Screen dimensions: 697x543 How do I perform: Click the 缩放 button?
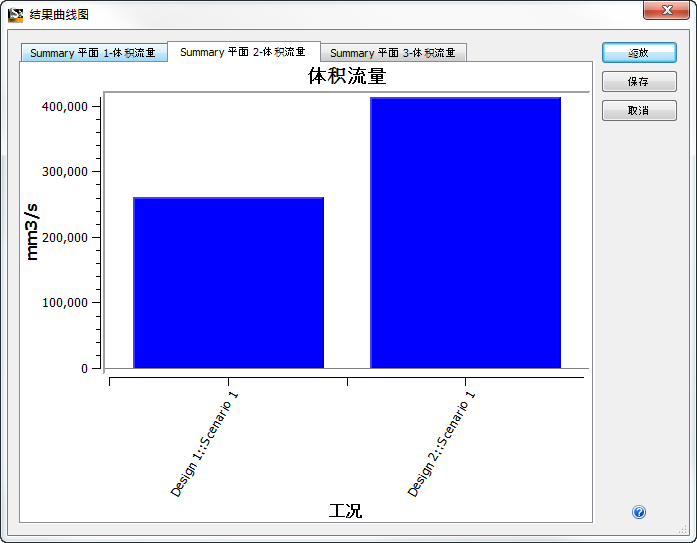[639, 53]
